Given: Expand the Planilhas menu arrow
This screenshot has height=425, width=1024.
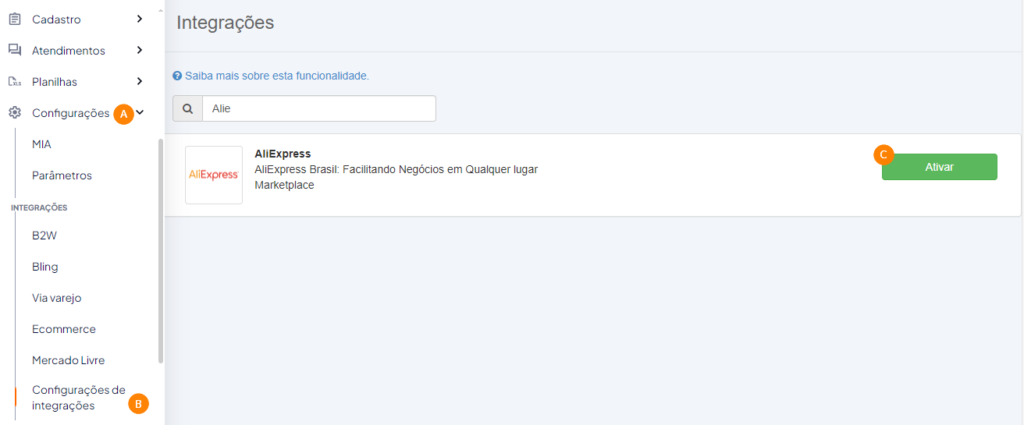Looking at the screenshot, I should (x=139, y=81).
